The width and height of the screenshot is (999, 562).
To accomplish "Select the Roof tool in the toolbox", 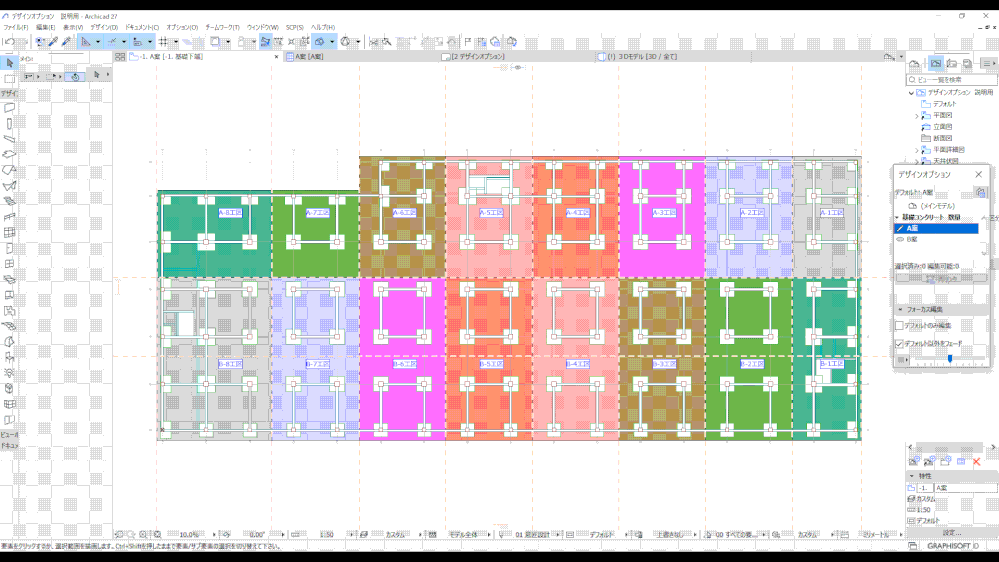I will click(x=10, y=170).
